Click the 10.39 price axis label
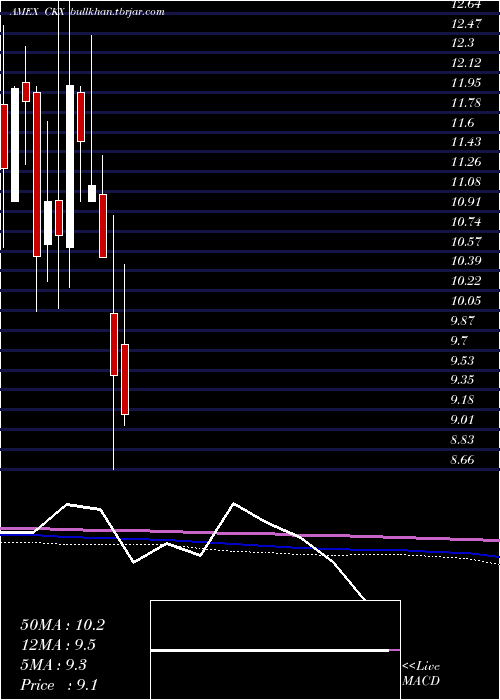This screenshot has width=500, height=700. [466, 261]
